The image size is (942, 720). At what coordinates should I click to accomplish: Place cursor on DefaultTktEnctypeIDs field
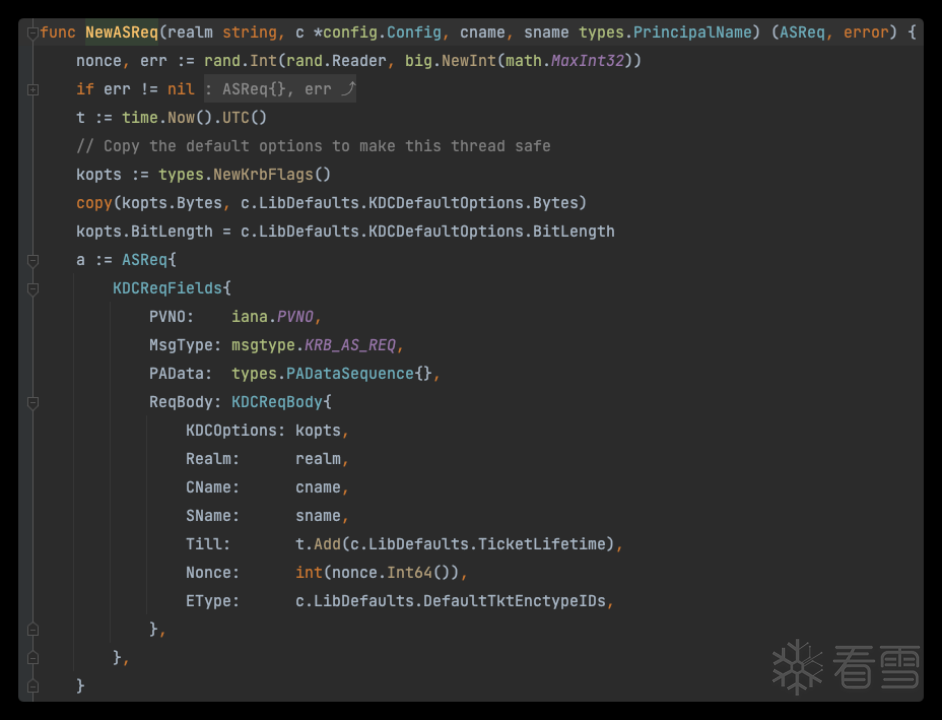point(514,601)
